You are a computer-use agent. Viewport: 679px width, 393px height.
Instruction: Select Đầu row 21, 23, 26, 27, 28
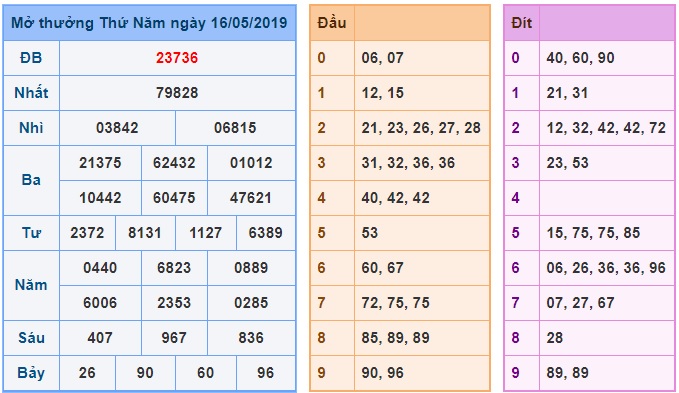click(x=421, y=128)
